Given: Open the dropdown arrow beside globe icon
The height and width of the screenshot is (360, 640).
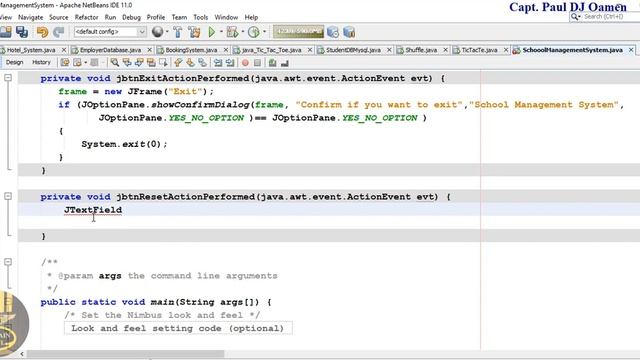Looking at the screenshot, I should [167, 32].
